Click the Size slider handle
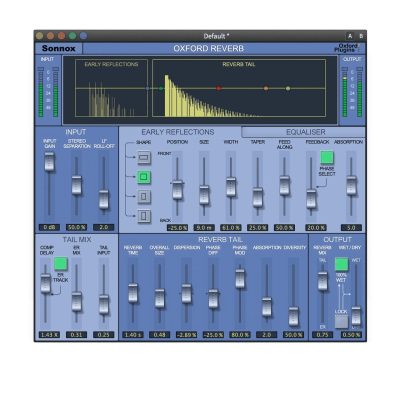 (x=204, y=195)
